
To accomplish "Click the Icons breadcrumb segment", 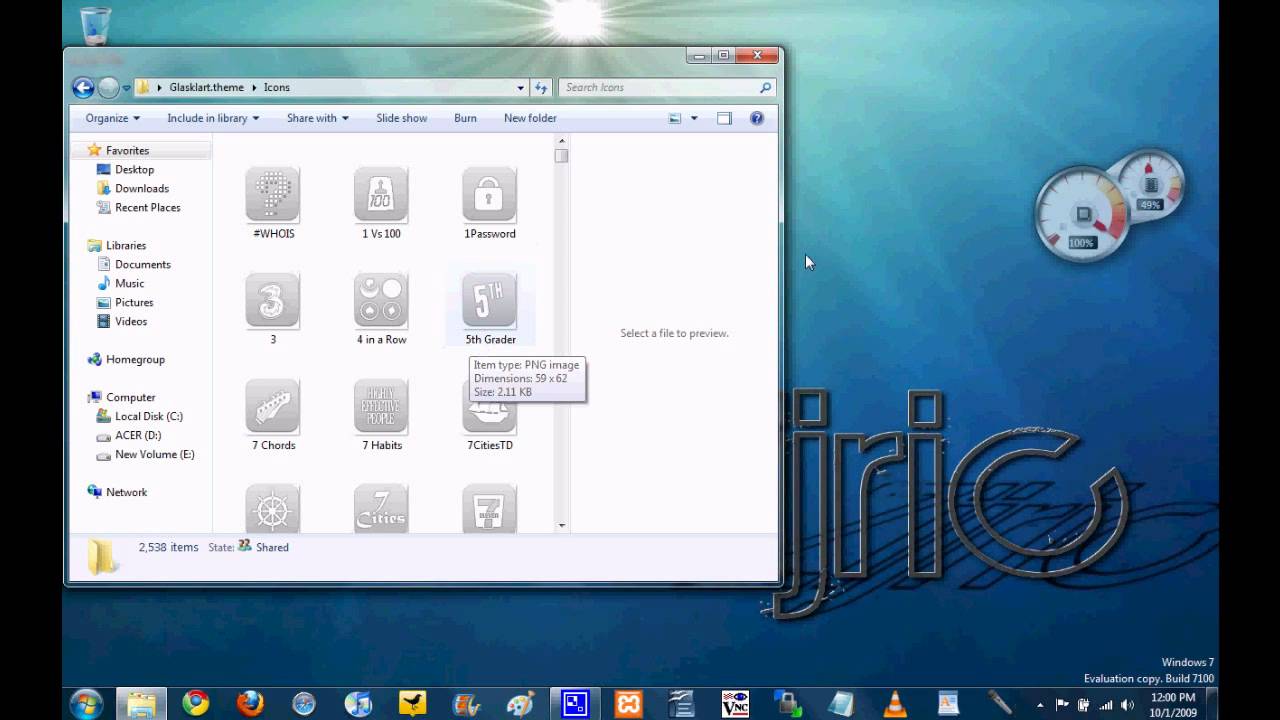I will [x=277, y=88].
